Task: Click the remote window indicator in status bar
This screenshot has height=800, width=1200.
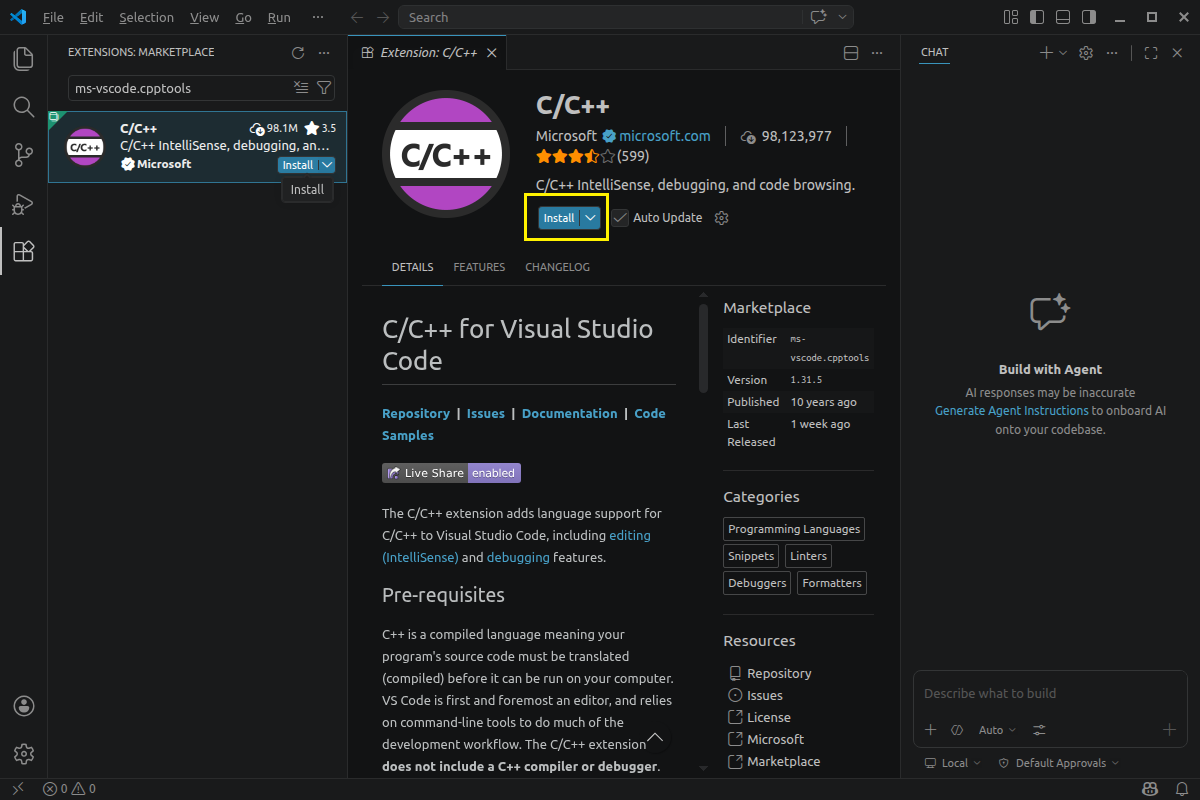Action: point(17,789)
